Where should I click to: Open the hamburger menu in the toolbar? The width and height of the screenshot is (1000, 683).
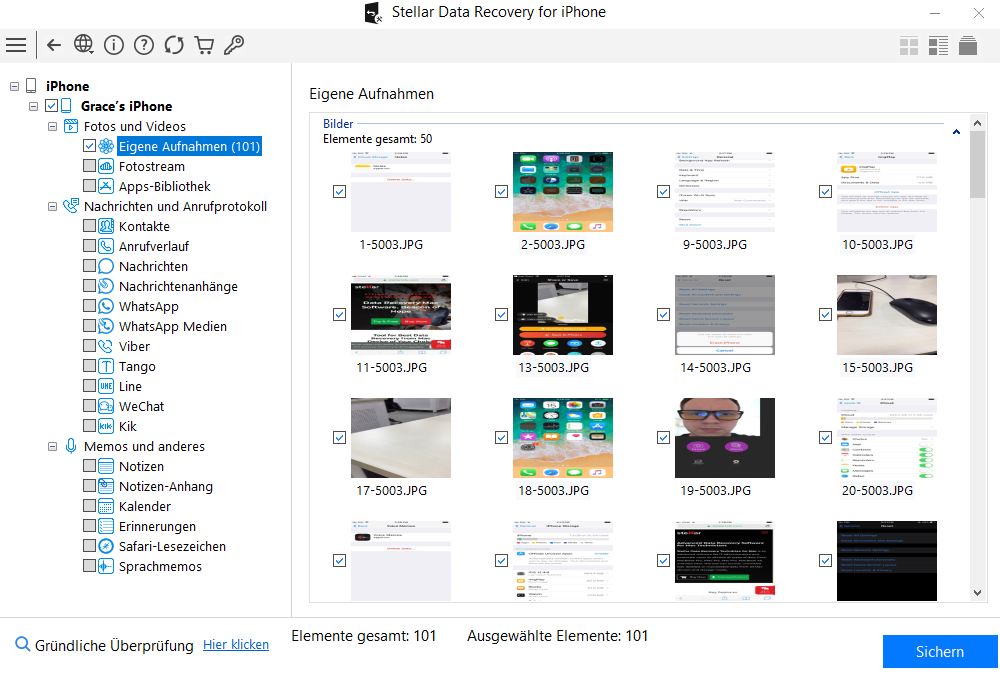coord(16,45)
